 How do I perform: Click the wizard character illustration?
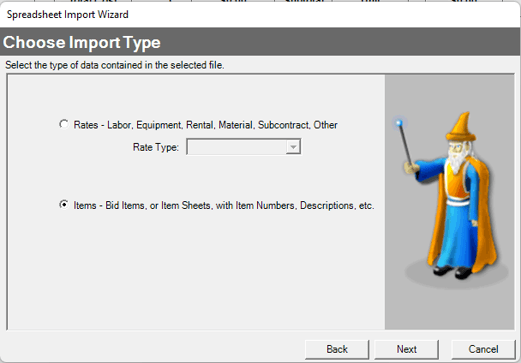[x=450, y=197]
